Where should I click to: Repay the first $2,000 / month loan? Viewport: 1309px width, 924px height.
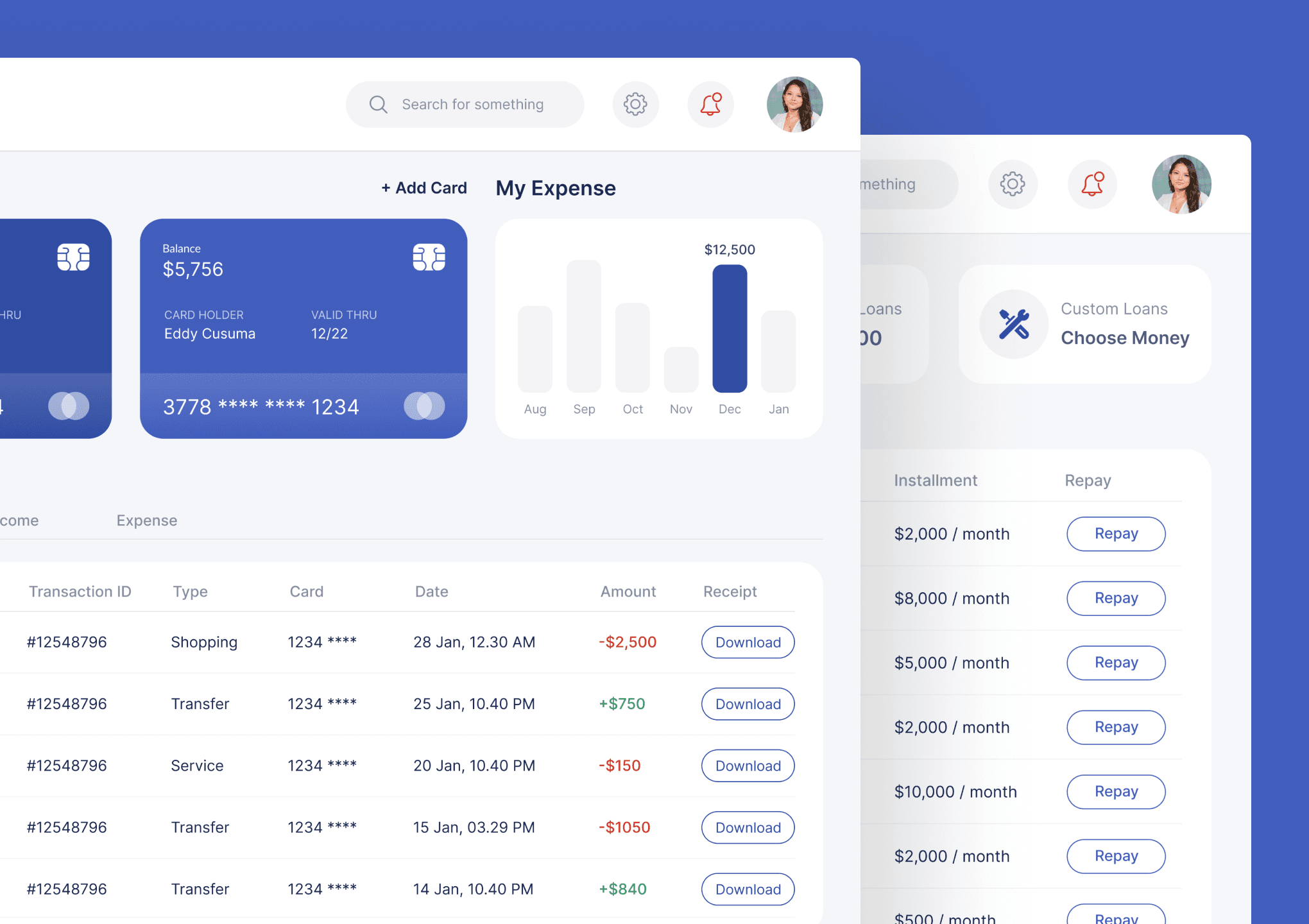tap(1116, 534)
